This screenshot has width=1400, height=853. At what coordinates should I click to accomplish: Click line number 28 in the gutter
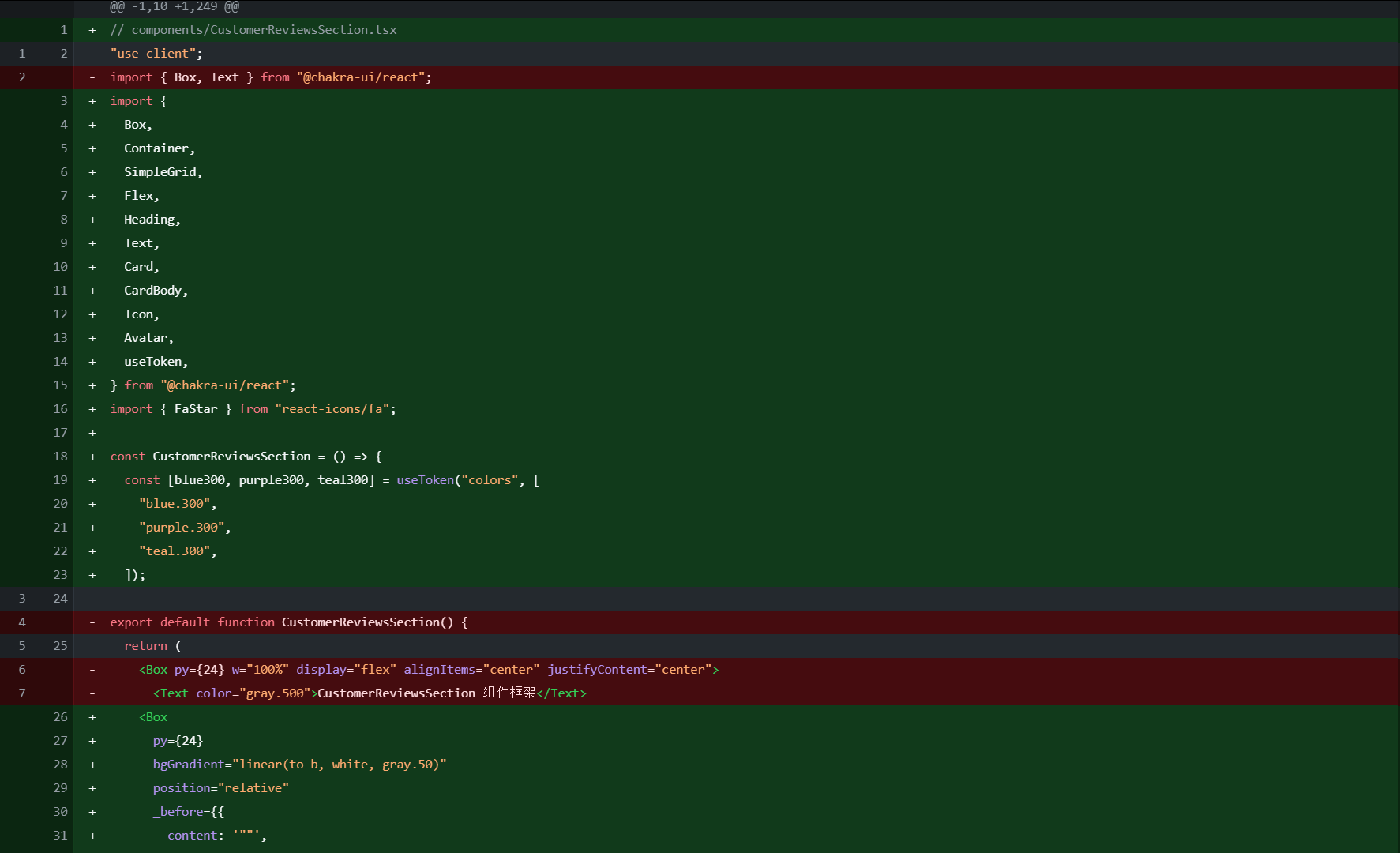click(x=61, y=765)
